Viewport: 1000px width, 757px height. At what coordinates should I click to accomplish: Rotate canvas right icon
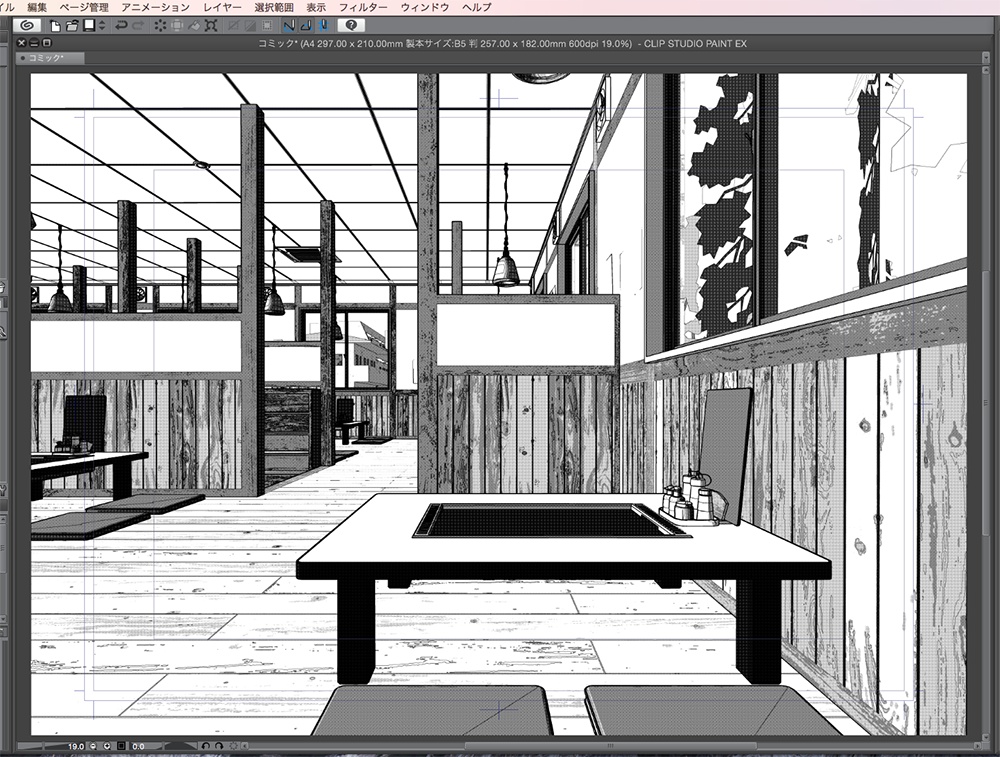point(219,746)
